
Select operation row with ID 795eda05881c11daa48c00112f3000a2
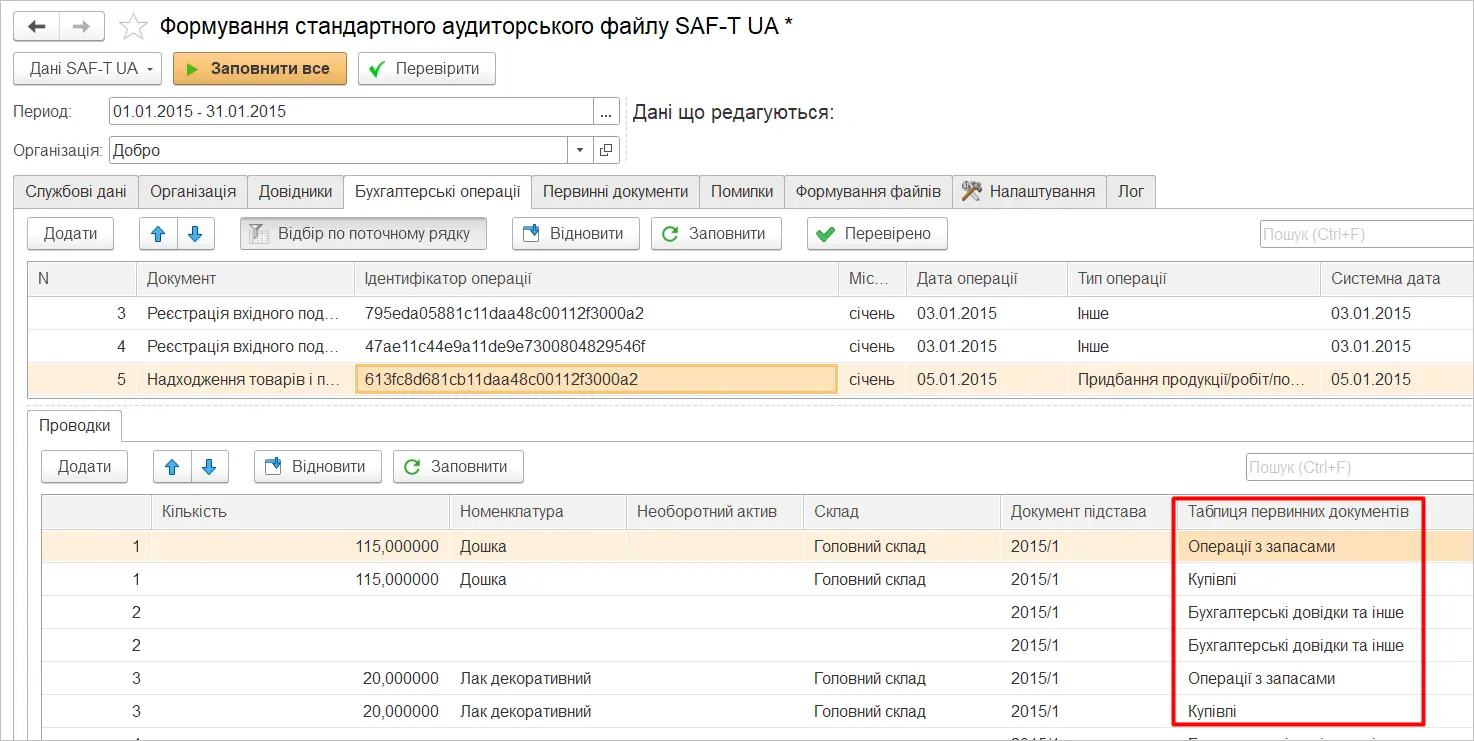click(750, 313)
